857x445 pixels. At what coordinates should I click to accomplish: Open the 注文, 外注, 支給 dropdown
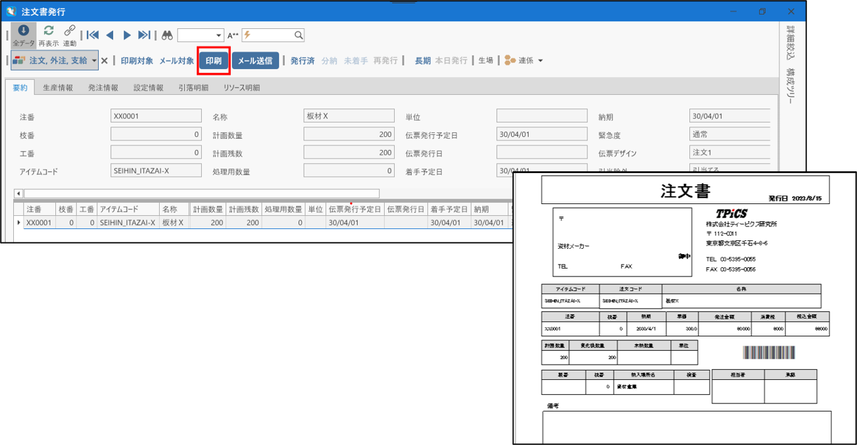pos(95,61)
